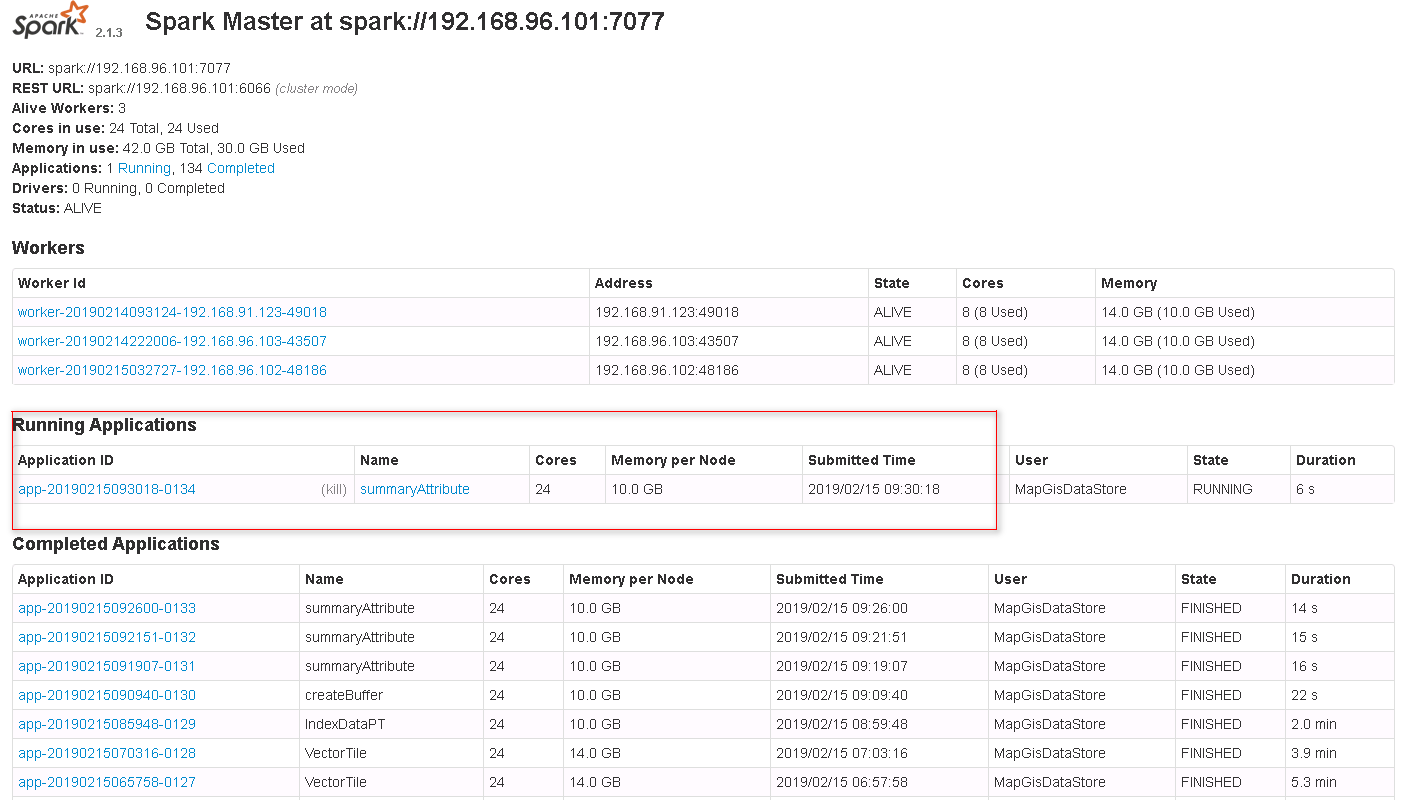Viewport: 1406px width, 800px height.
Task: Select the IndexDataPT application name
Action: (346, 724)
